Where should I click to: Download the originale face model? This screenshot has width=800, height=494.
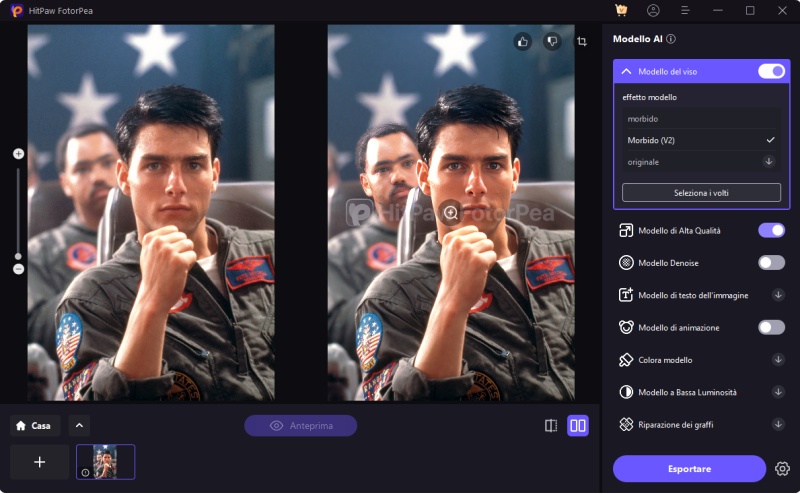(769, 162)
